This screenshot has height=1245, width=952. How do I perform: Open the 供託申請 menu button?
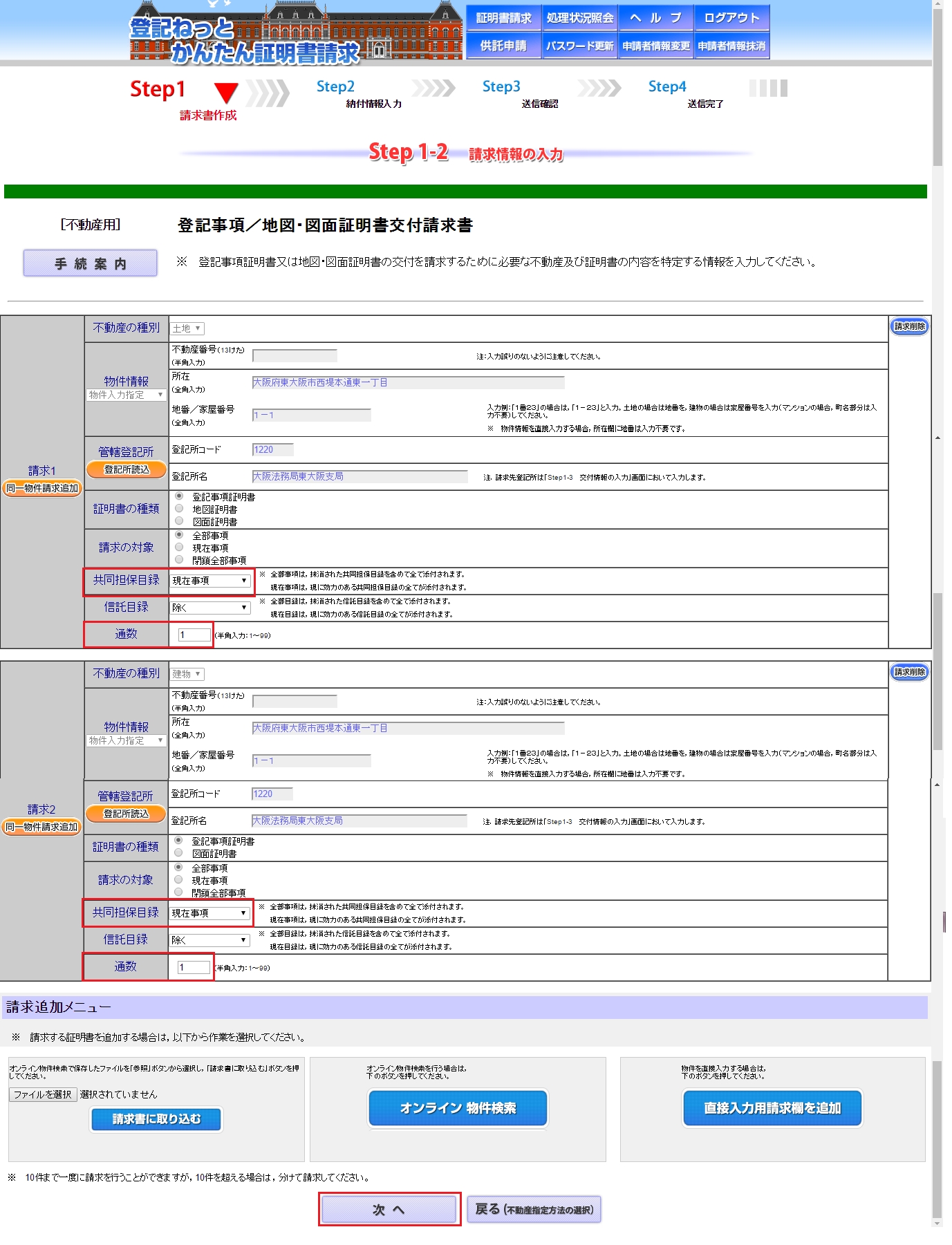click(x=503, y=46)
